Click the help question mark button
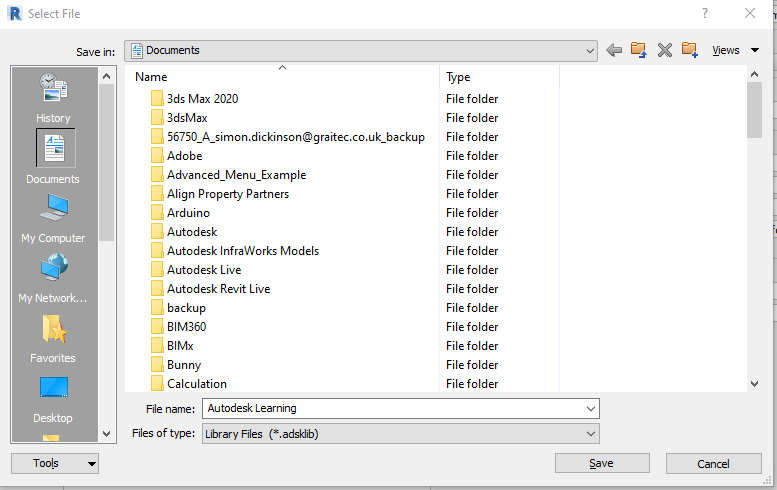777x490 pixels. click(705, 13)
